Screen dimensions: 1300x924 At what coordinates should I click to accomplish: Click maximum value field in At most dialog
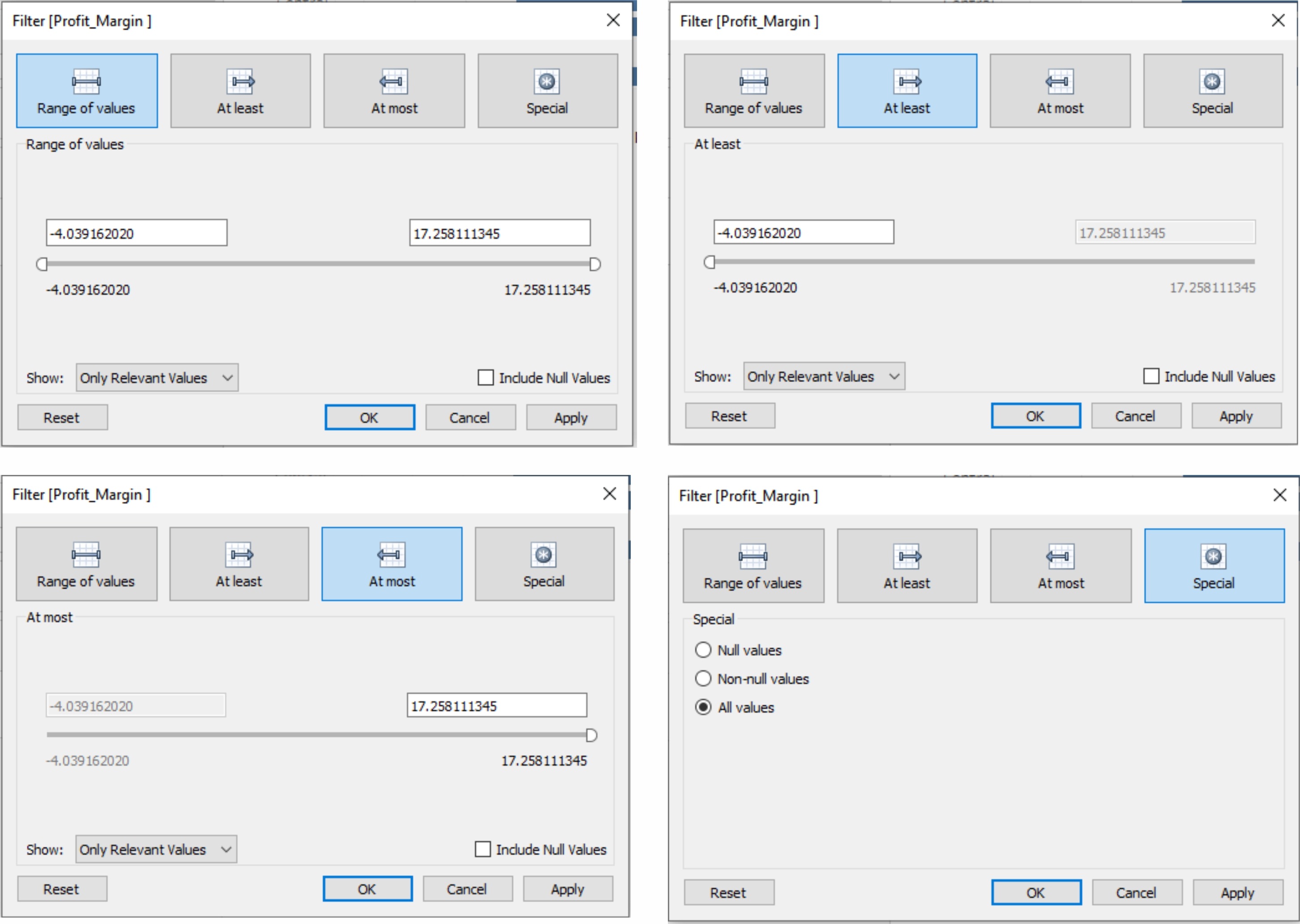point(497,706)
